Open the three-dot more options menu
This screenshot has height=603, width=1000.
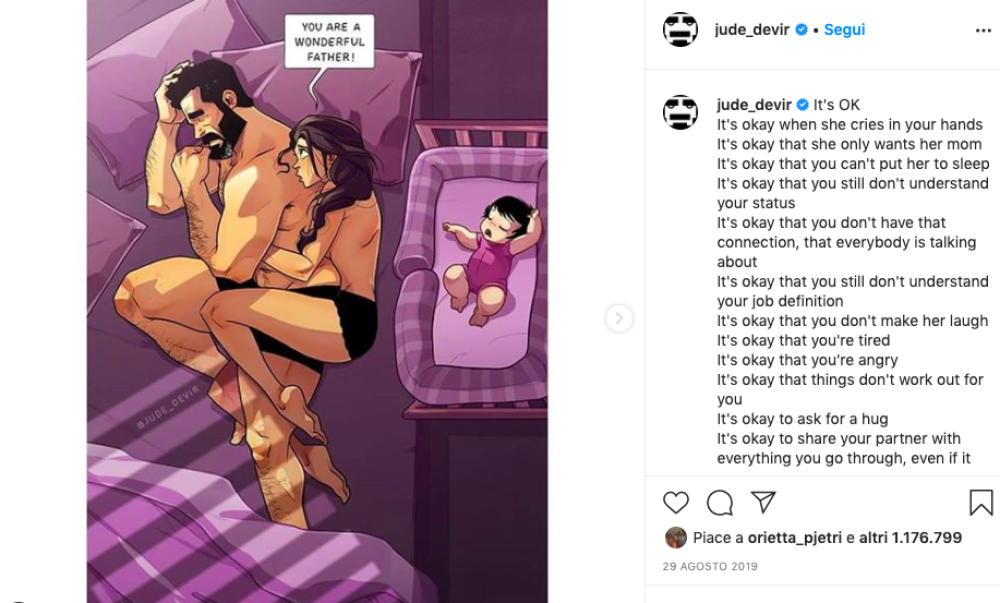point(983,31)
